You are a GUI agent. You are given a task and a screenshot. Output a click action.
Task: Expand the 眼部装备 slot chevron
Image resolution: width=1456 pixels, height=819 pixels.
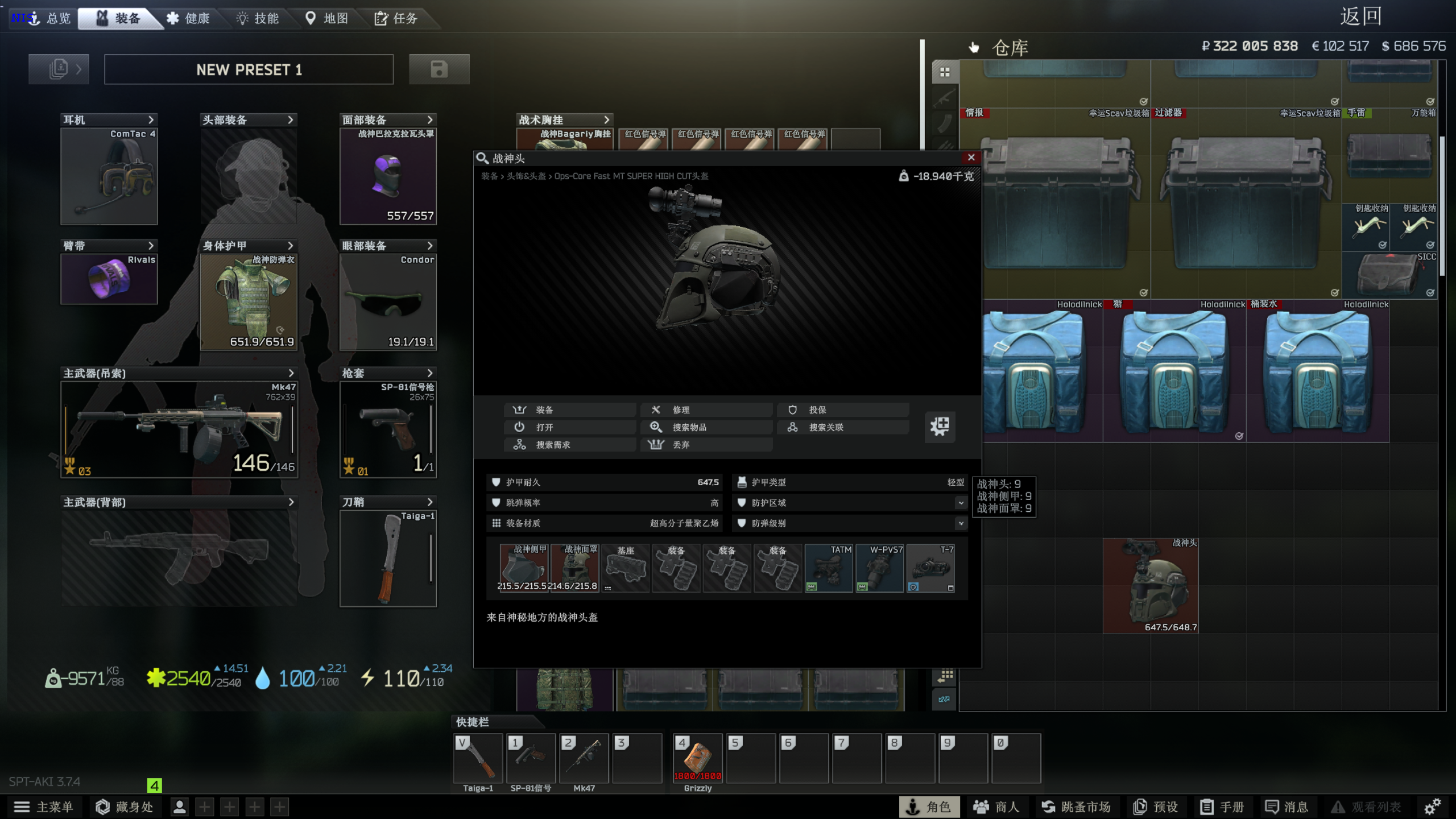430,246
